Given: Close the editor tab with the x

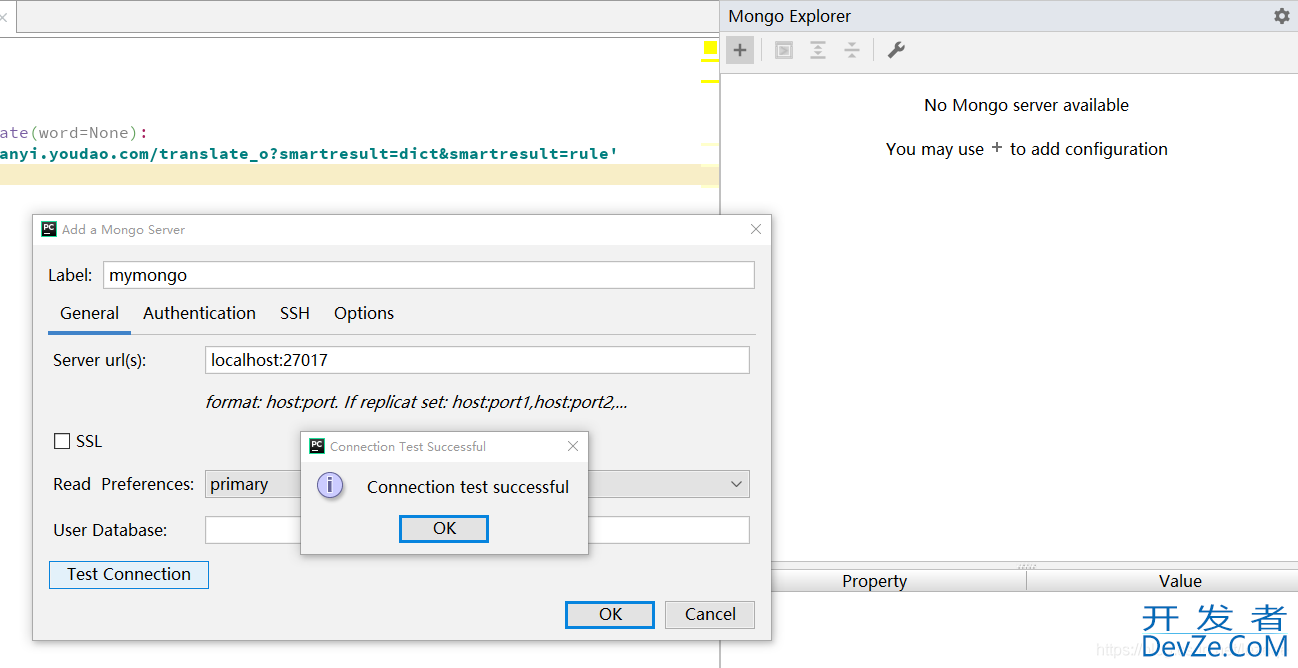Looking at the screenshot, I should (3, 17).
